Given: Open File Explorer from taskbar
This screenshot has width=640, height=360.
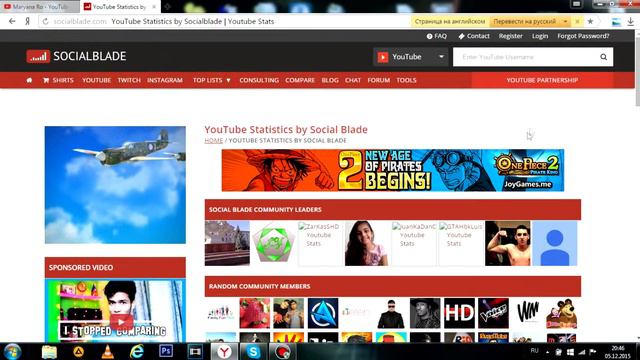Looking at the screenshot, I should (49, 352).
